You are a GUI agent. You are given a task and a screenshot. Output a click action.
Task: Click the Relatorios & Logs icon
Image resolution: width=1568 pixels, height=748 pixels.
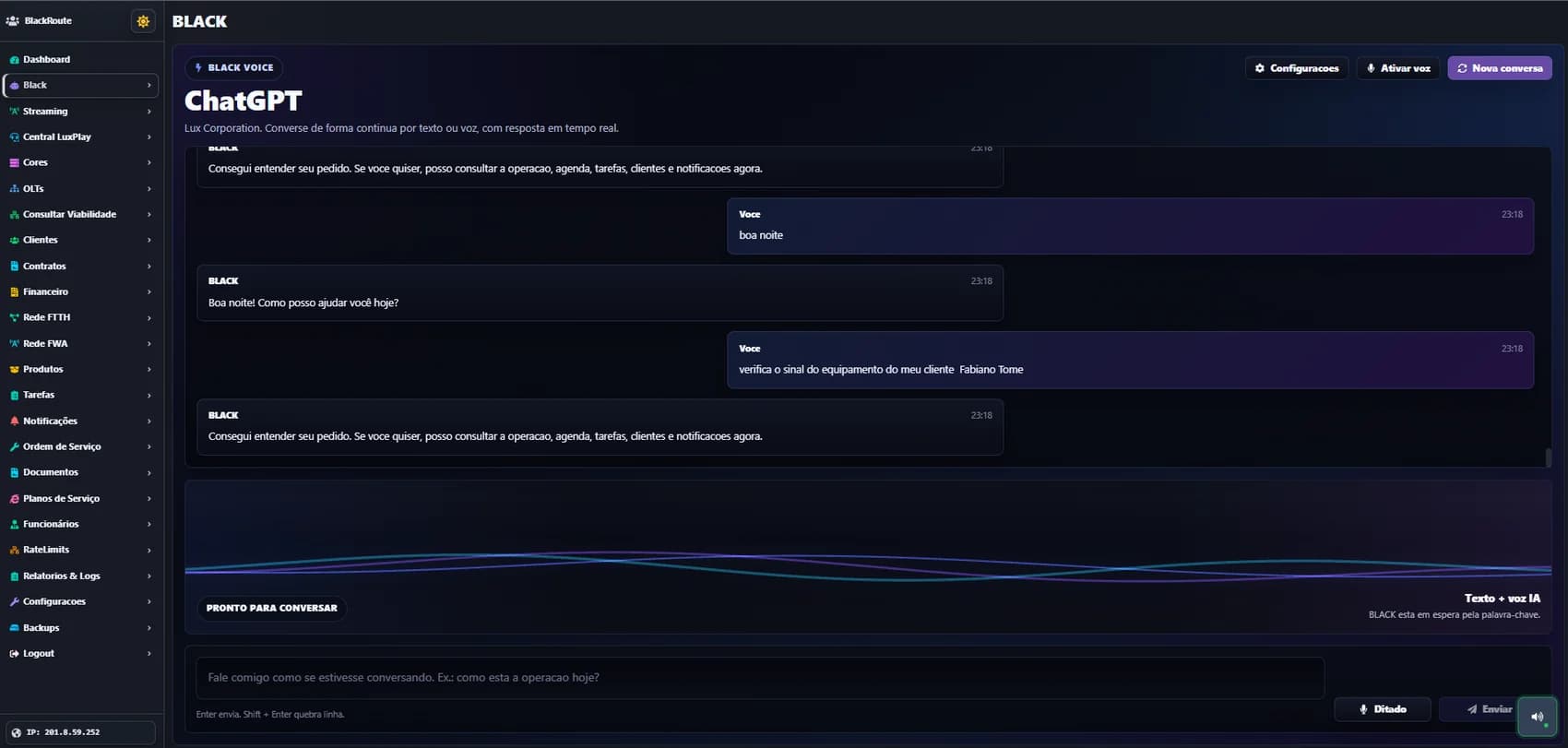(x=14, y=576)
